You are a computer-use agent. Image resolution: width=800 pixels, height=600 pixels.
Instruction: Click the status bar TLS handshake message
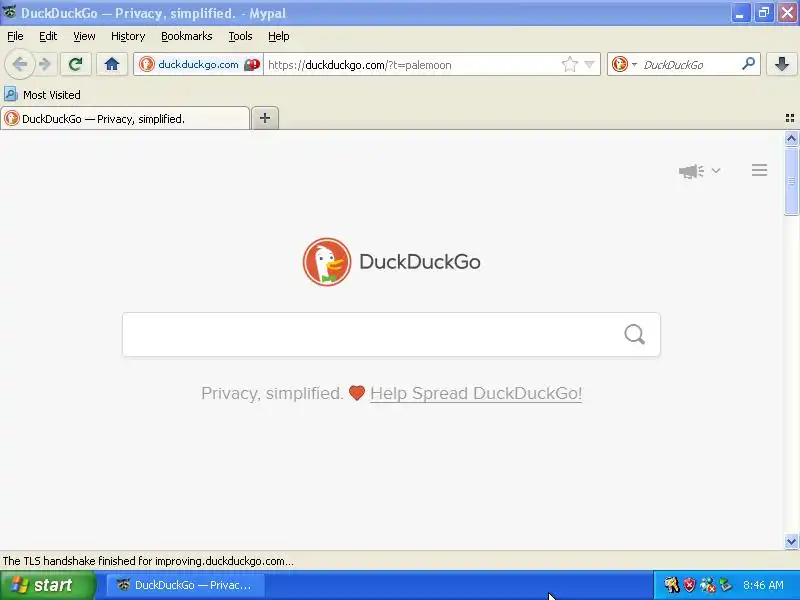148,561
